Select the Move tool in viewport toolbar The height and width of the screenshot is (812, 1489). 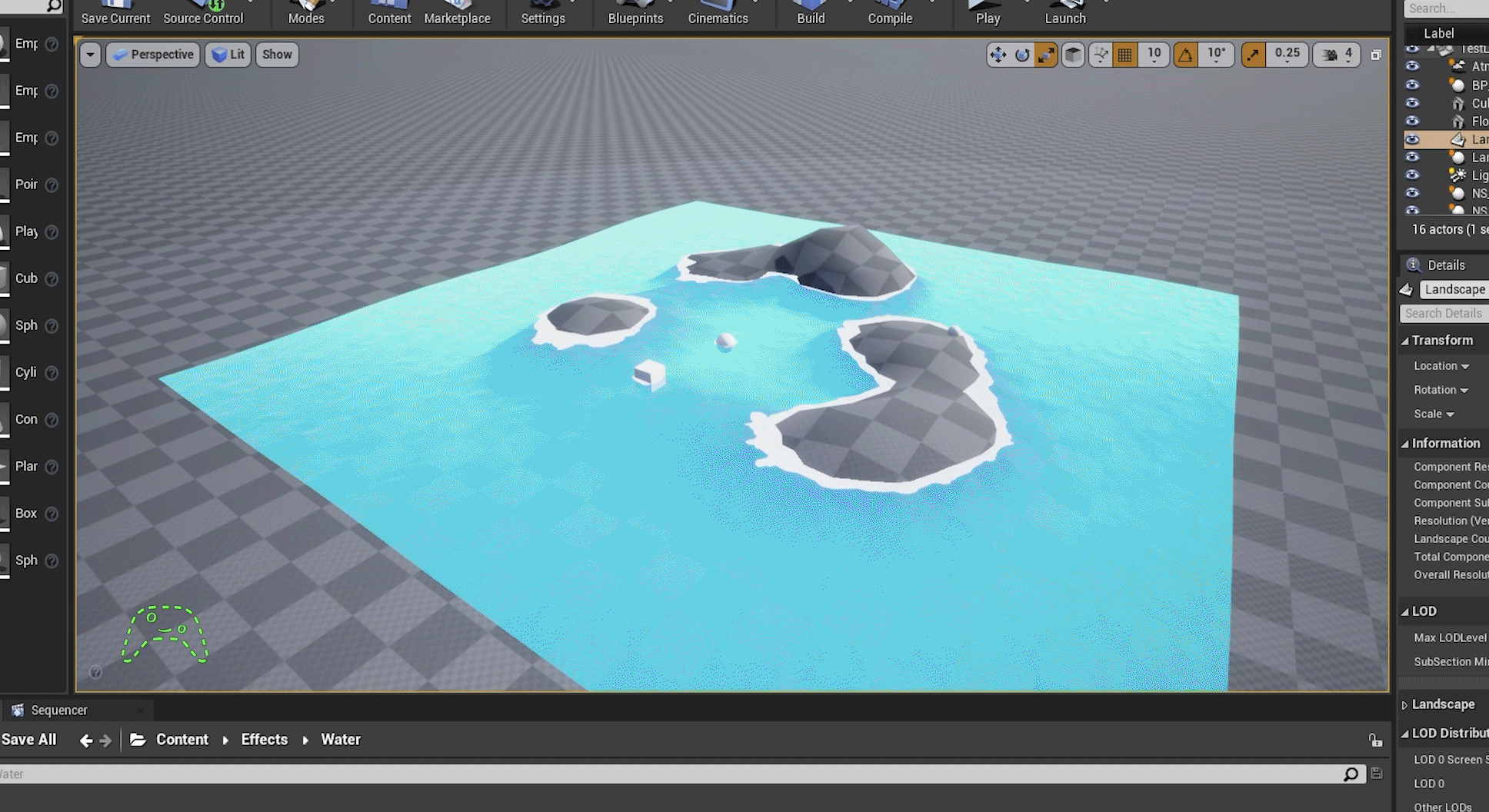click(998, 54)
